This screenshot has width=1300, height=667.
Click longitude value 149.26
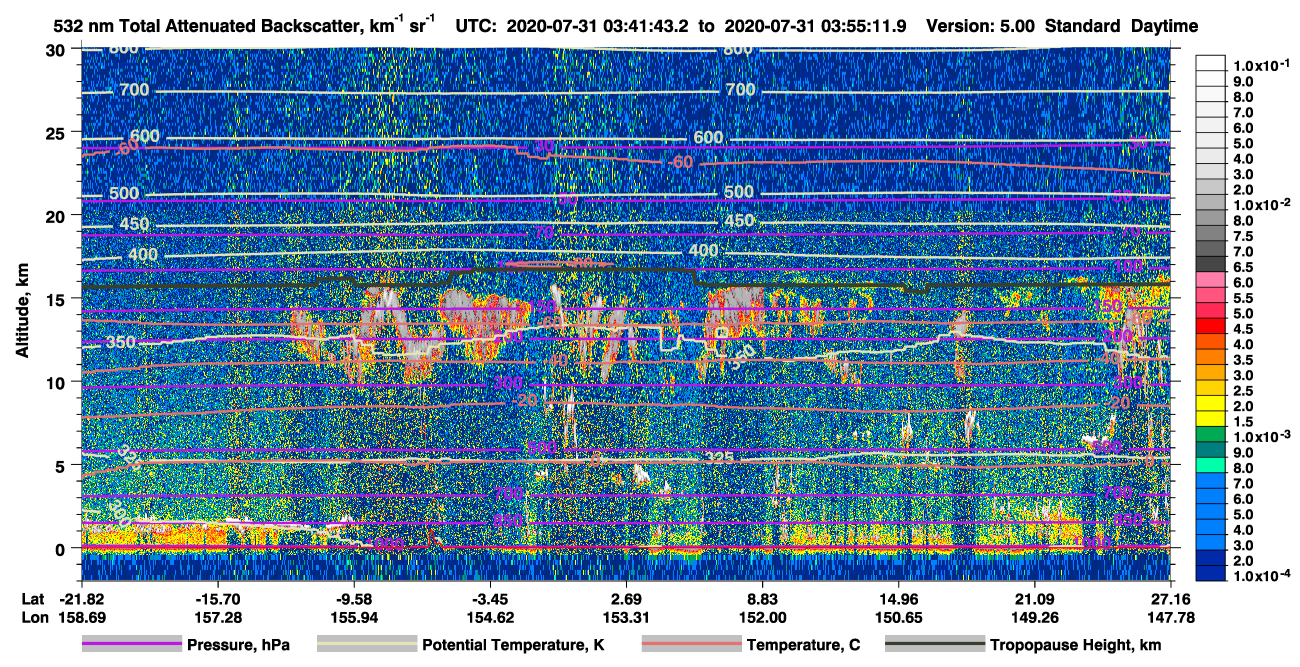(x=1035, y=618)
